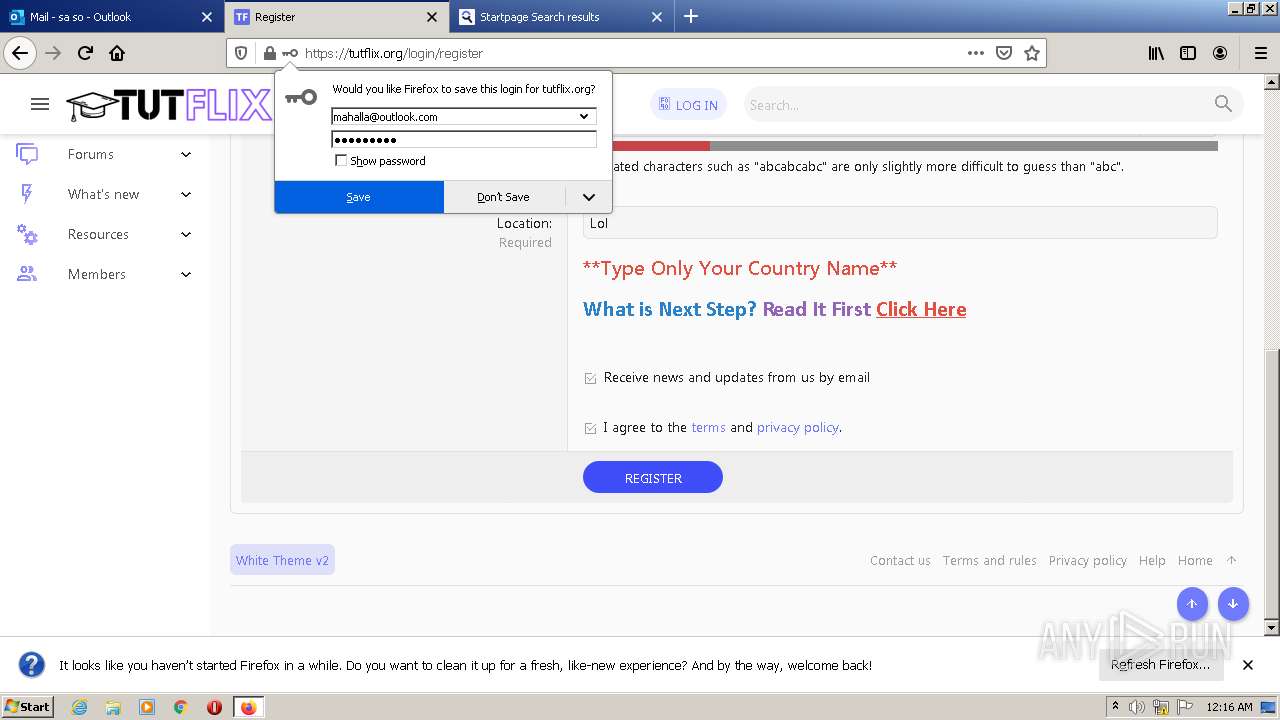Viewport: 1280px width, 720px height.
Task: Open the Help footer link
Action: point(1152,560)
